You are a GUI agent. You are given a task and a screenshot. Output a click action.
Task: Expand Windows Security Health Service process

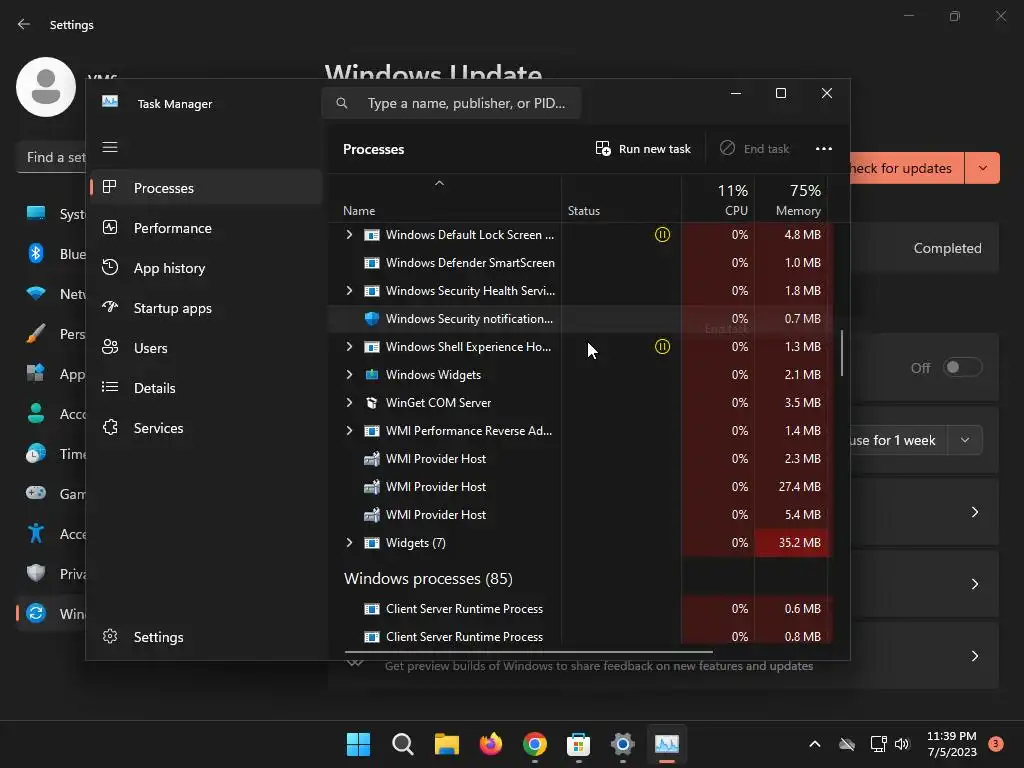(349, 291)
